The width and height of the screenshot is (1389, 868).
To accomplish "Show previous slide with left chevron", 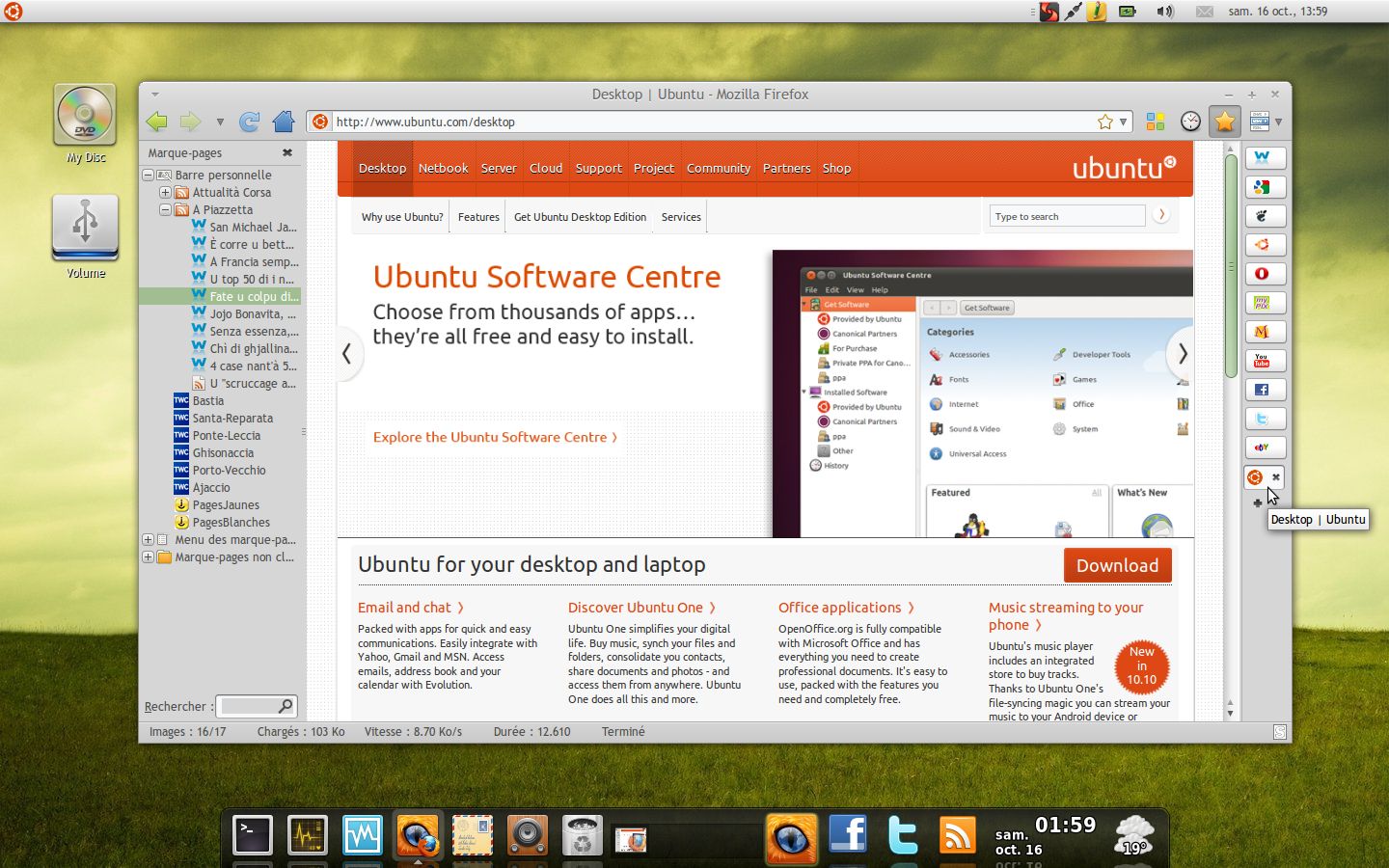I will (x=347, y=354).
